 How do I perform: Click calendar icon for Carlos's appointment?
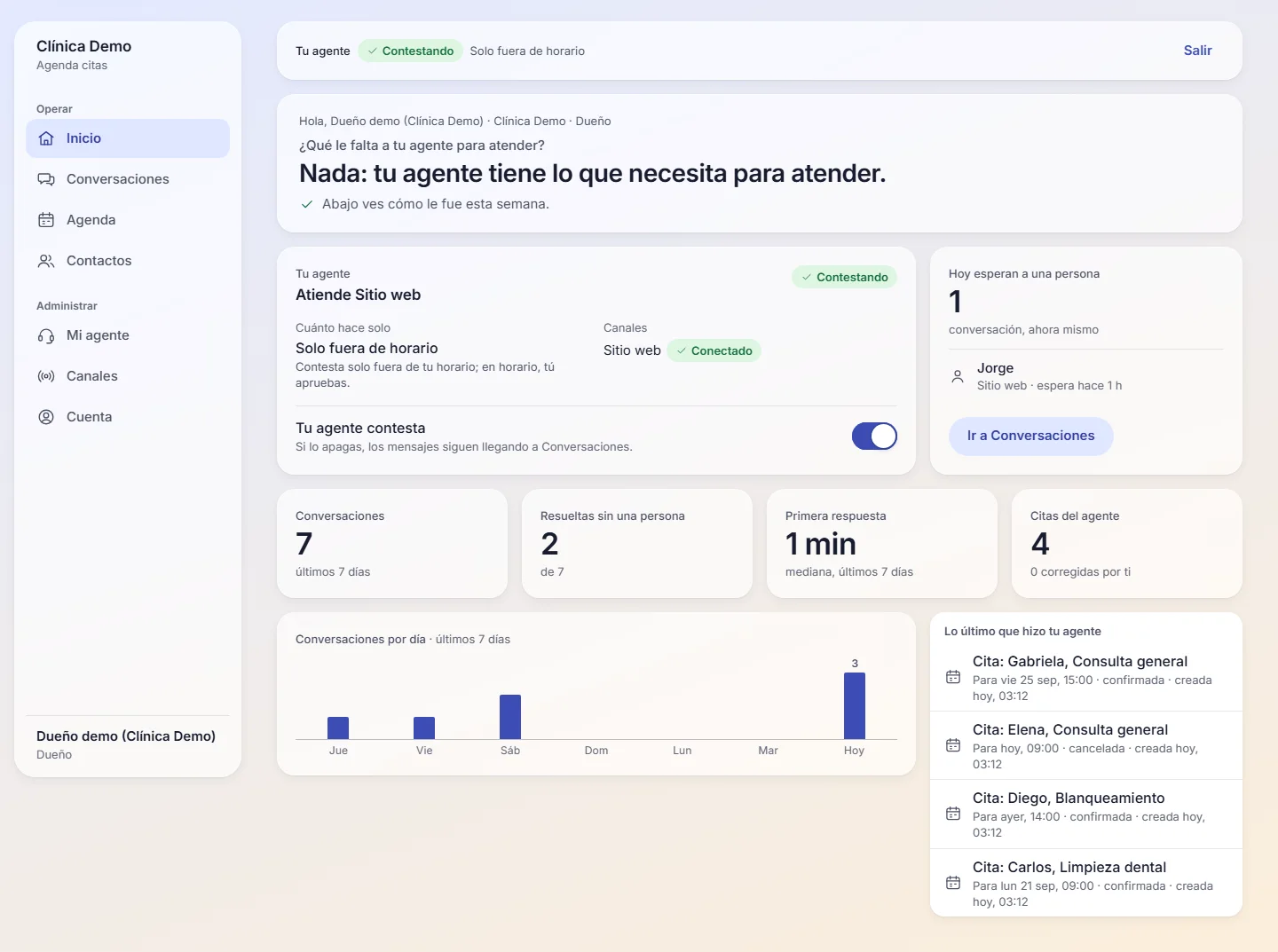(953, 883)
